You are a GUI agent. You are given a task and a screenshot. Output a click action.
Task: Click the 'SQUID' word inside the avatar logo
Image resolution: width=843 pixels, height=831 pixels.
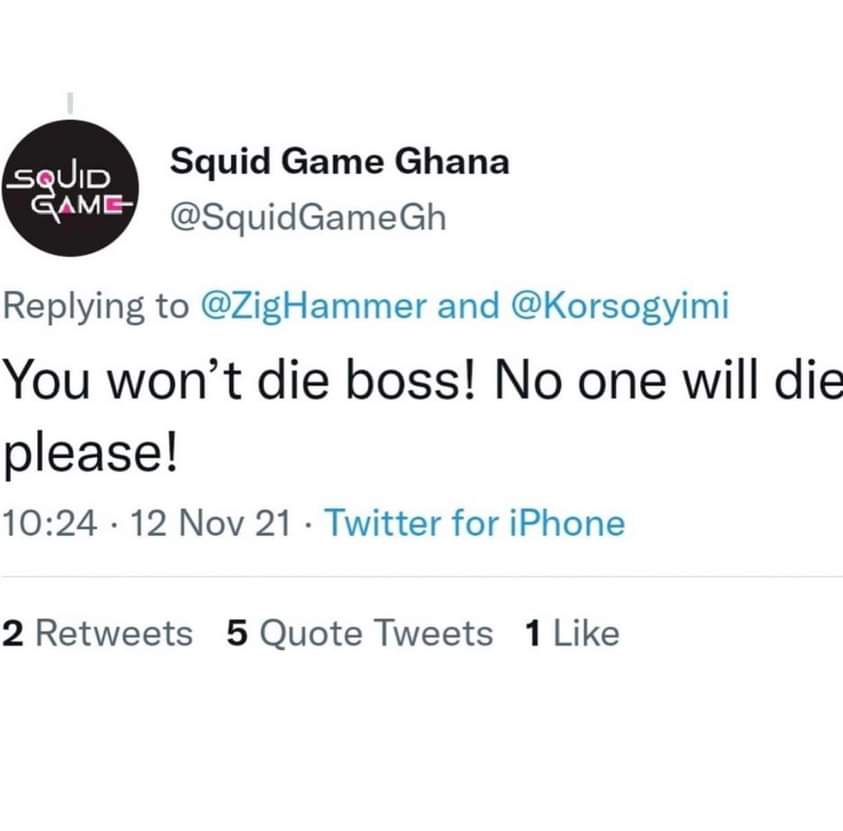point(61,177)
